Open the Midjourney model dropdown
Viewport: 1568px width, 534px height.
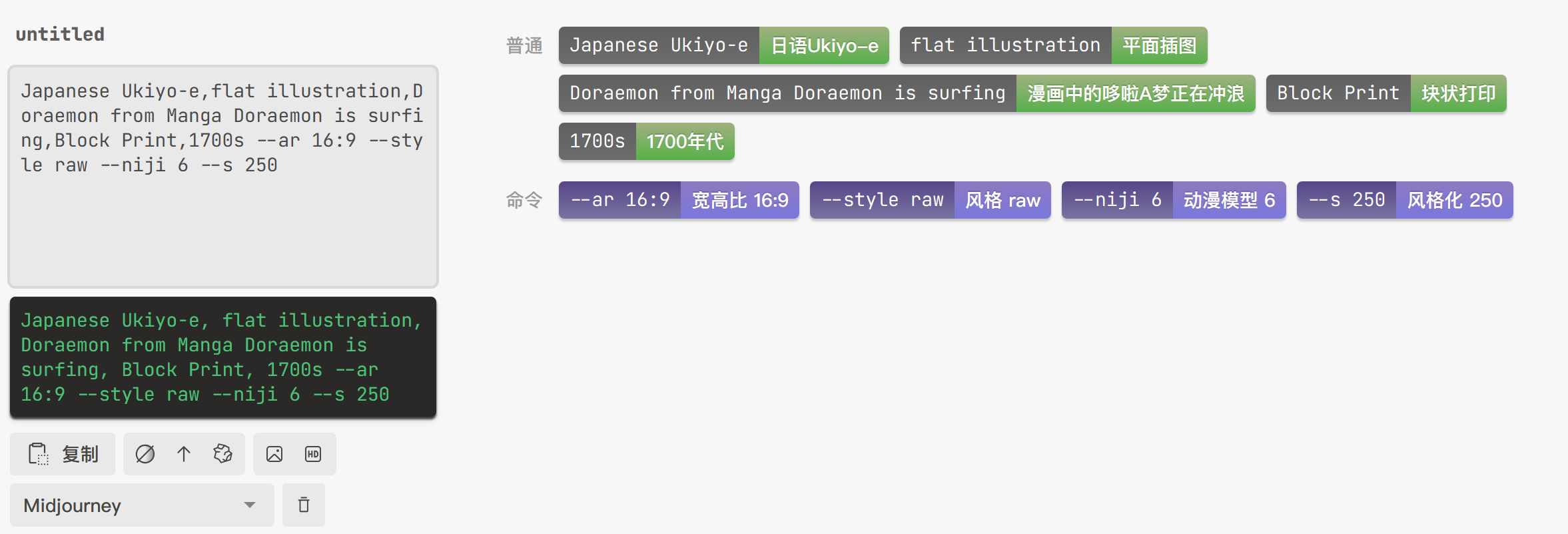point(142,505)
